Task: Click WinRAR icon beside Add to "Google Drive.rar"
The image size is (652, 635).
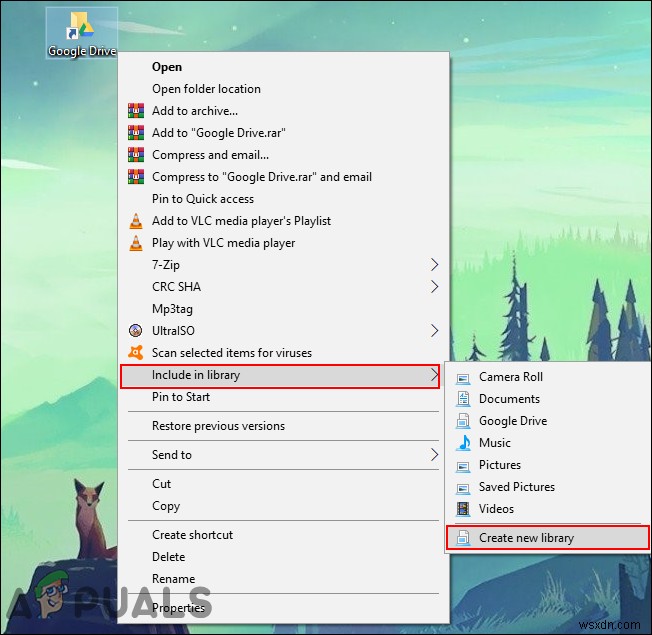Action: click(x=136, y=133)
